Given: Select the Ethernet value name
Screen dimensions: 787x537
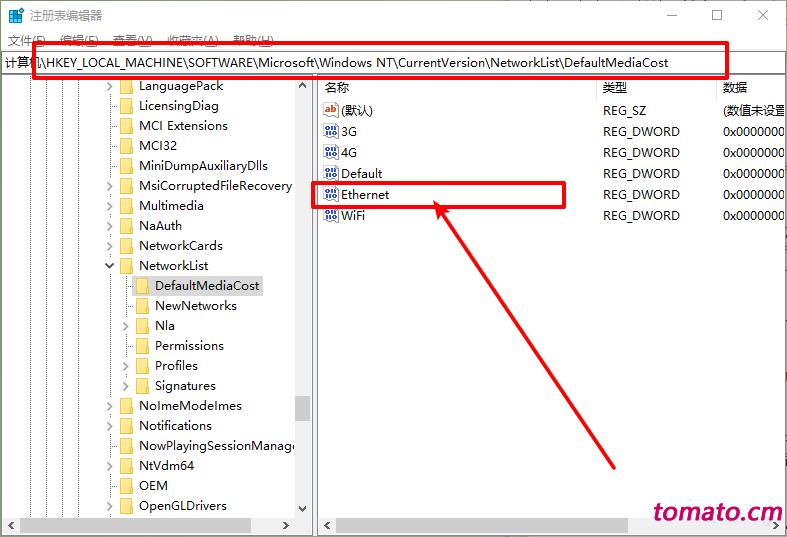Looking at the screenshot, I should (x=365, y=195).
